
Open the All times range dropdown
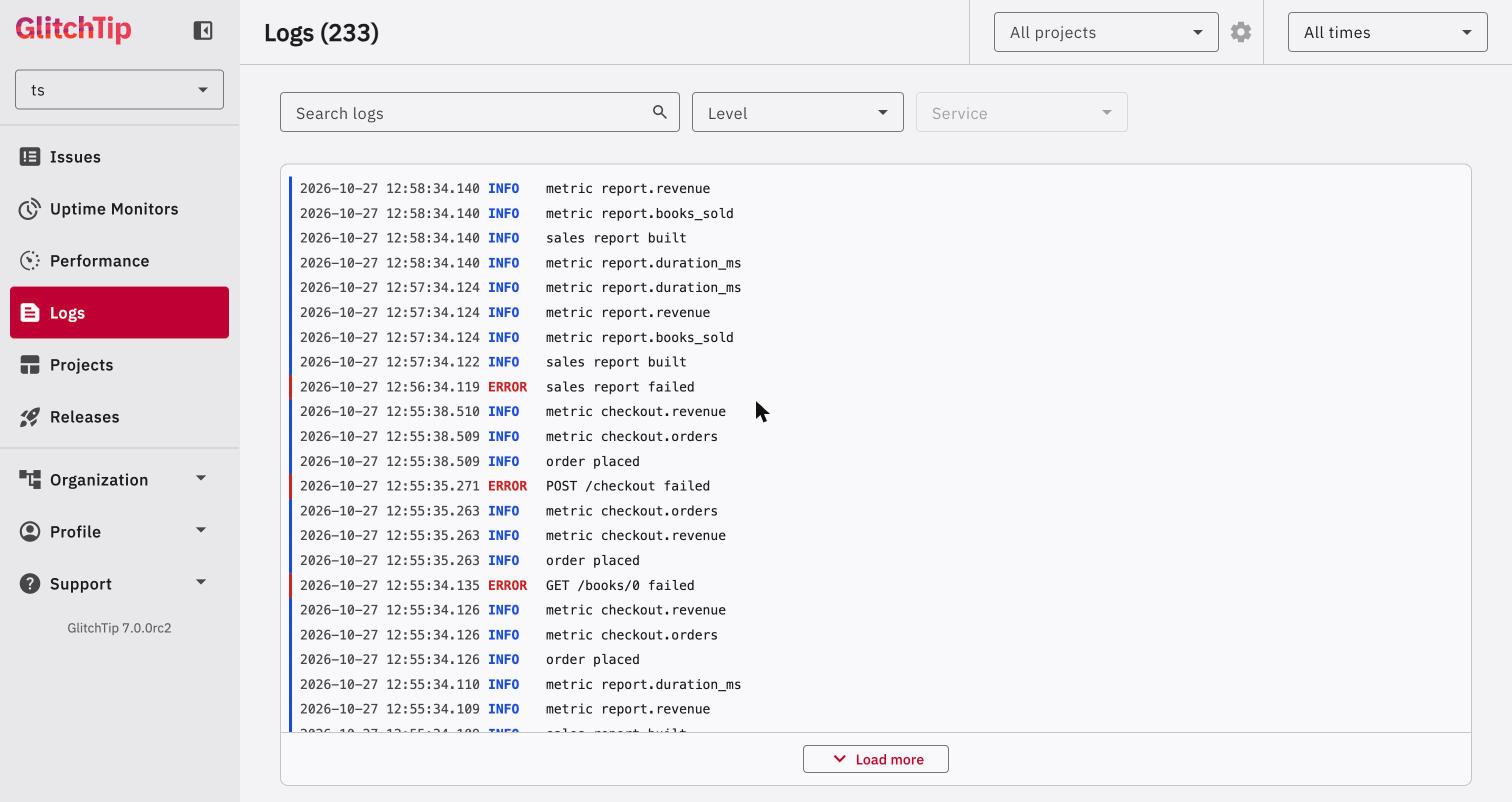pos(1387,32)
